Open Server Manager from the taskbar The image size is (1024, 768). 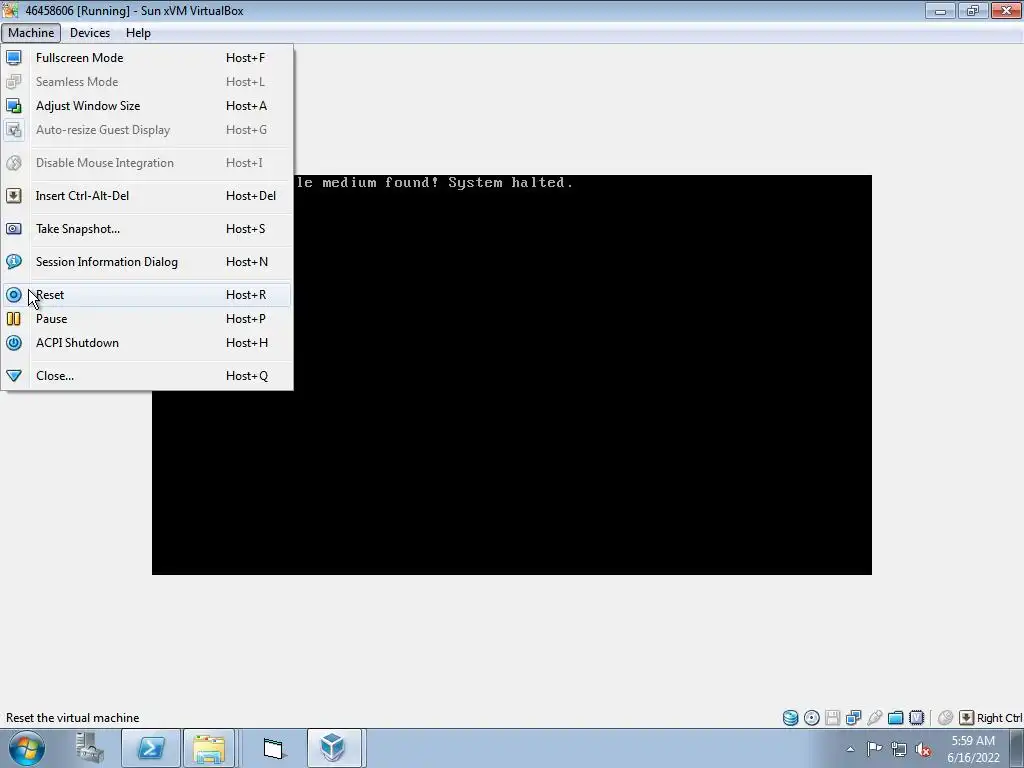89,748
